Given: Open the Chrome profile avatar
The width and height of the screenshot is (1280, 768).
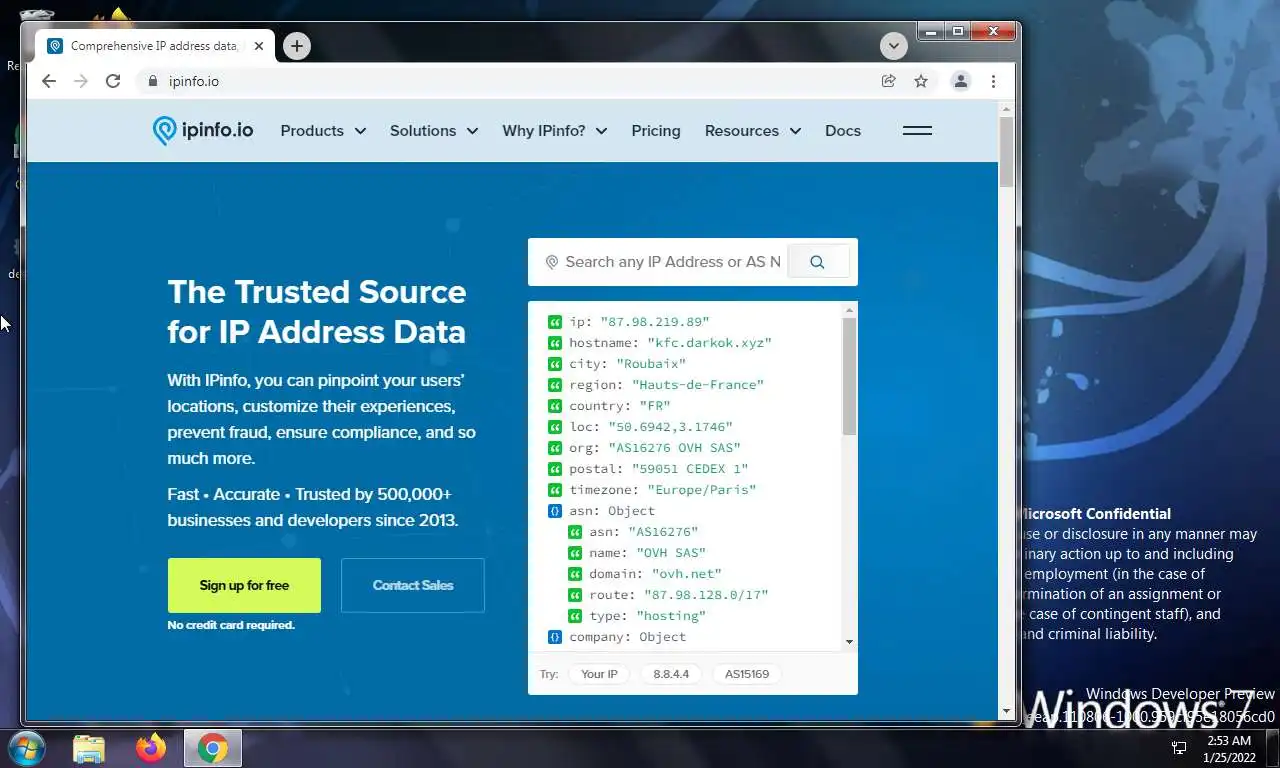Looking at the screenshot, I should [x=961, y=81].
